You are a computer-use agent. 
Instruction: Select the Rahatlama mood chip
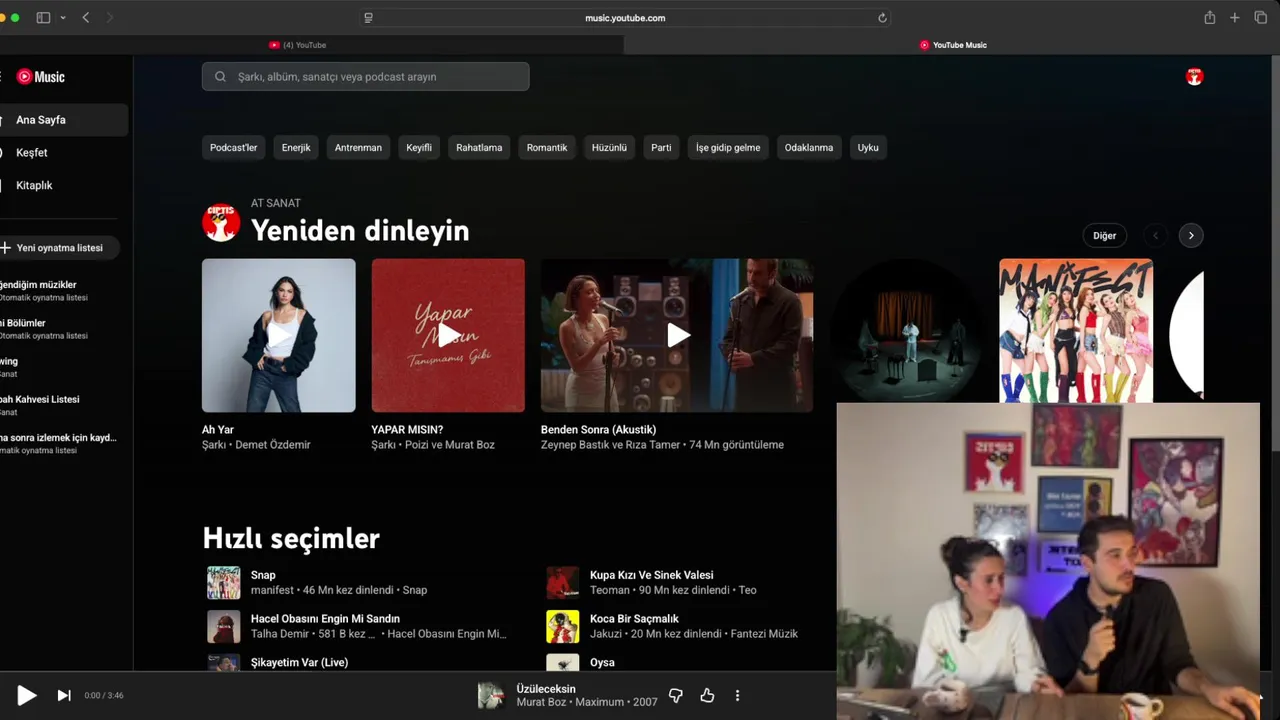pos(479,148)
